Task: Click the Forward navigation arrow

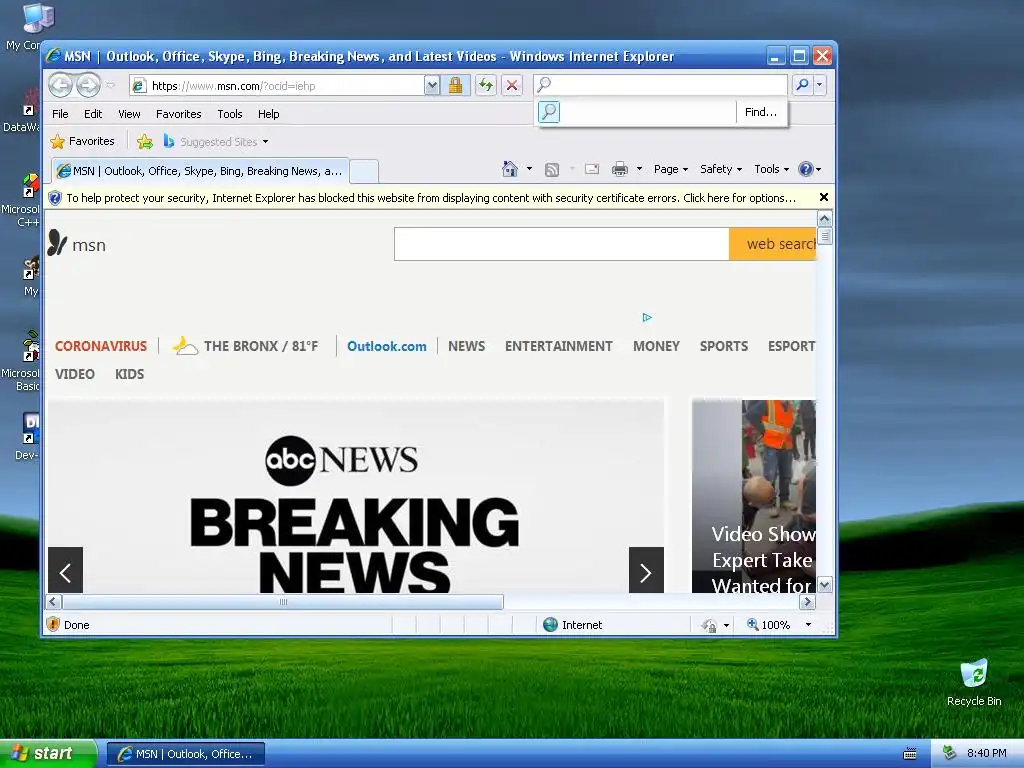Action: click(x=89, y=85)
